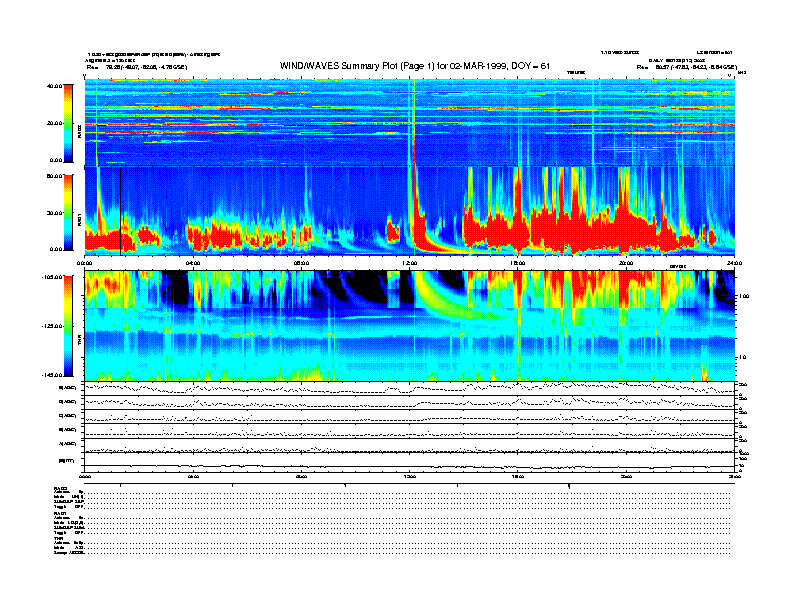Click the 24:00 tick label below RAD1 panel
The width and height of the screenshot is (792, 612).
[734, 263]
